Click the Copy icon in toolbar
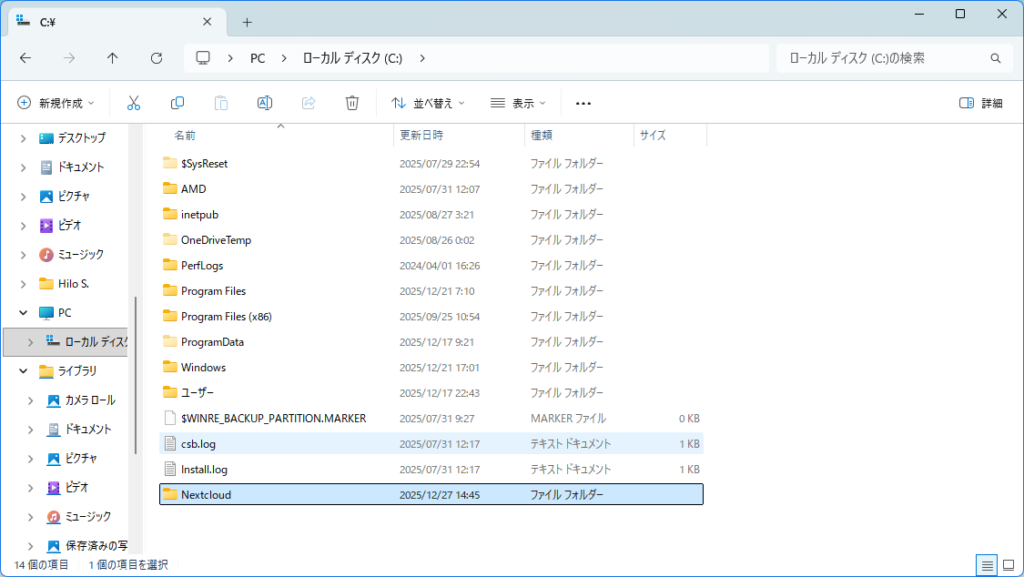Viewport: 1024px width, 577px height. (x=177, y=103)
